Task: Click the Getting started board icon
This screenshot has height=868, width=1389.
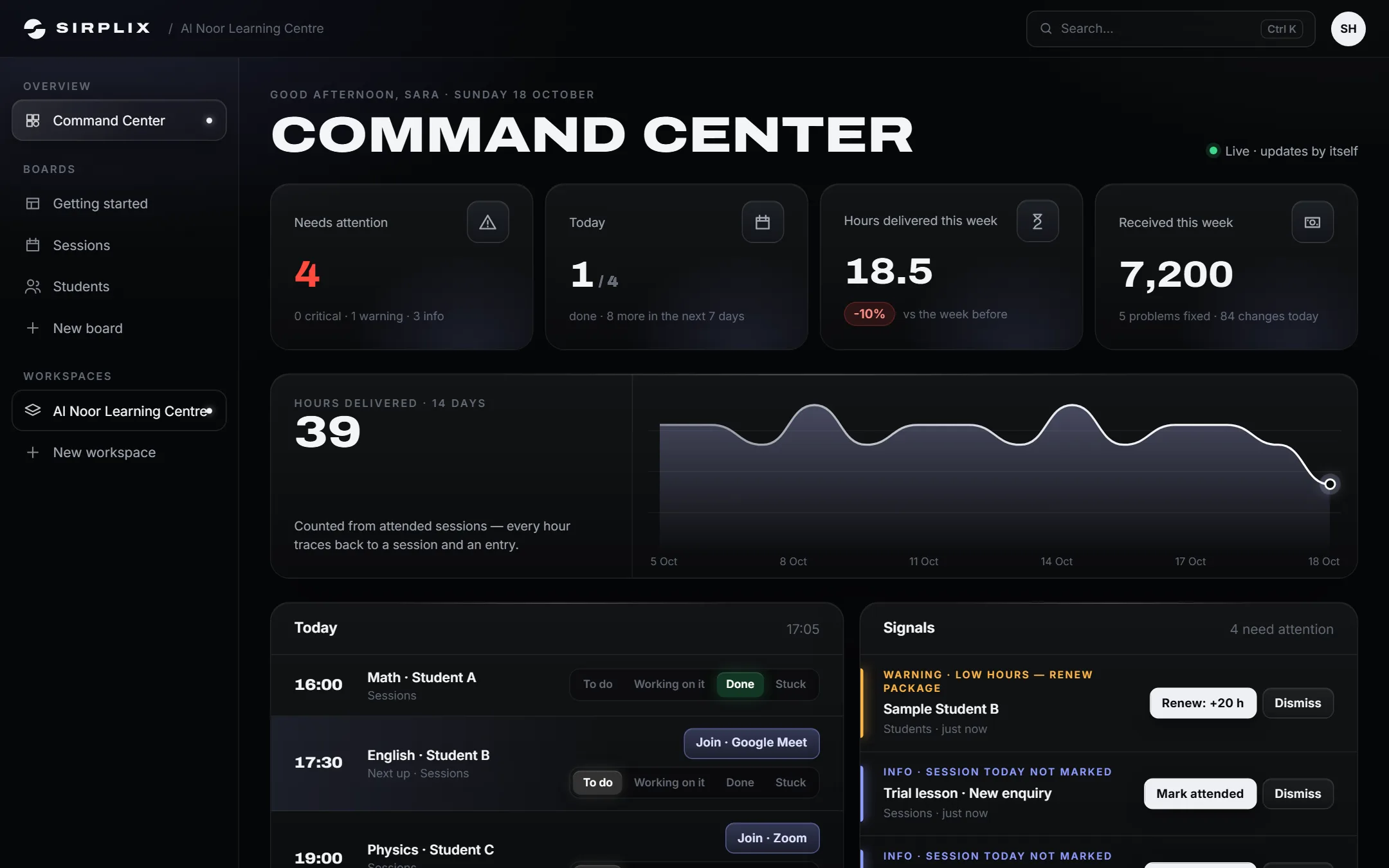Action: click(33, 203)
